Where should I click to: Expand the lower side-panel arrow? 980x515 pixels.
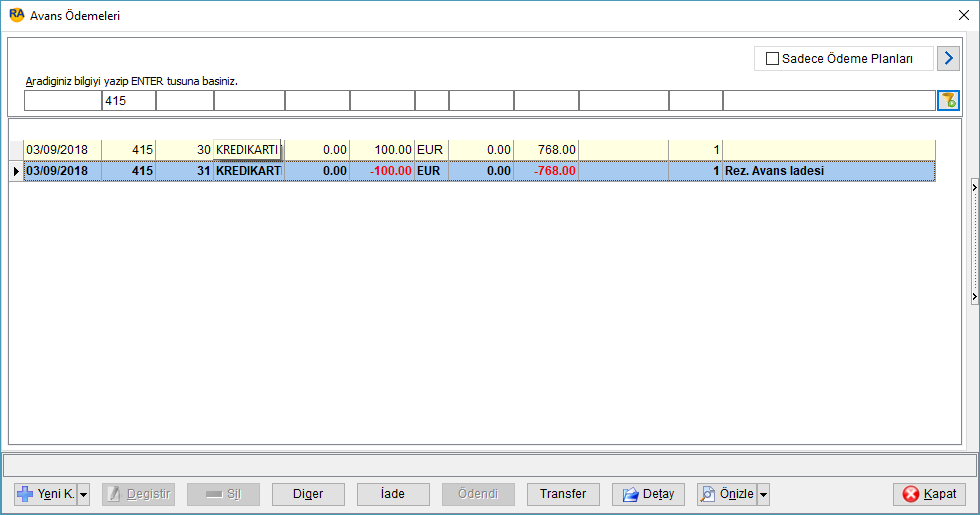pyautogui.click(x=974, y=296)
